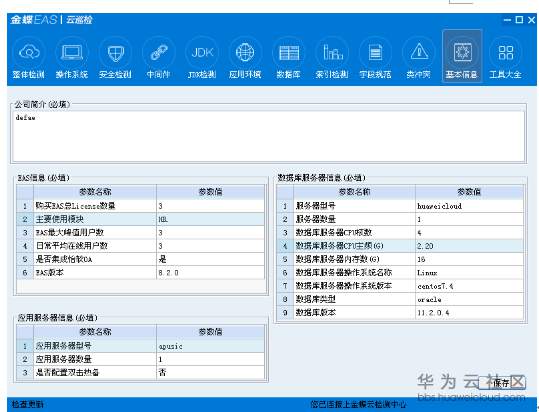Screen dimensions: 539x412
Task: Open the 中间件 chain link icon
Action: [158, 58]
